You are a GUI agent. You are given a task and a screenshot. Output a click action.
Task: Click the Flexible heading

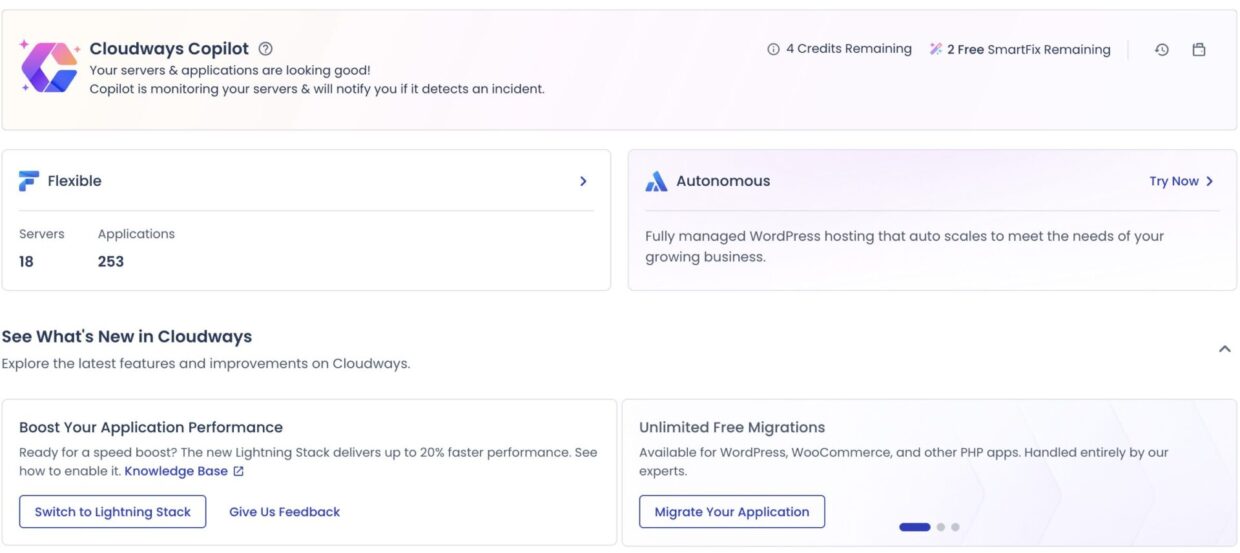(x=75, y=181)
